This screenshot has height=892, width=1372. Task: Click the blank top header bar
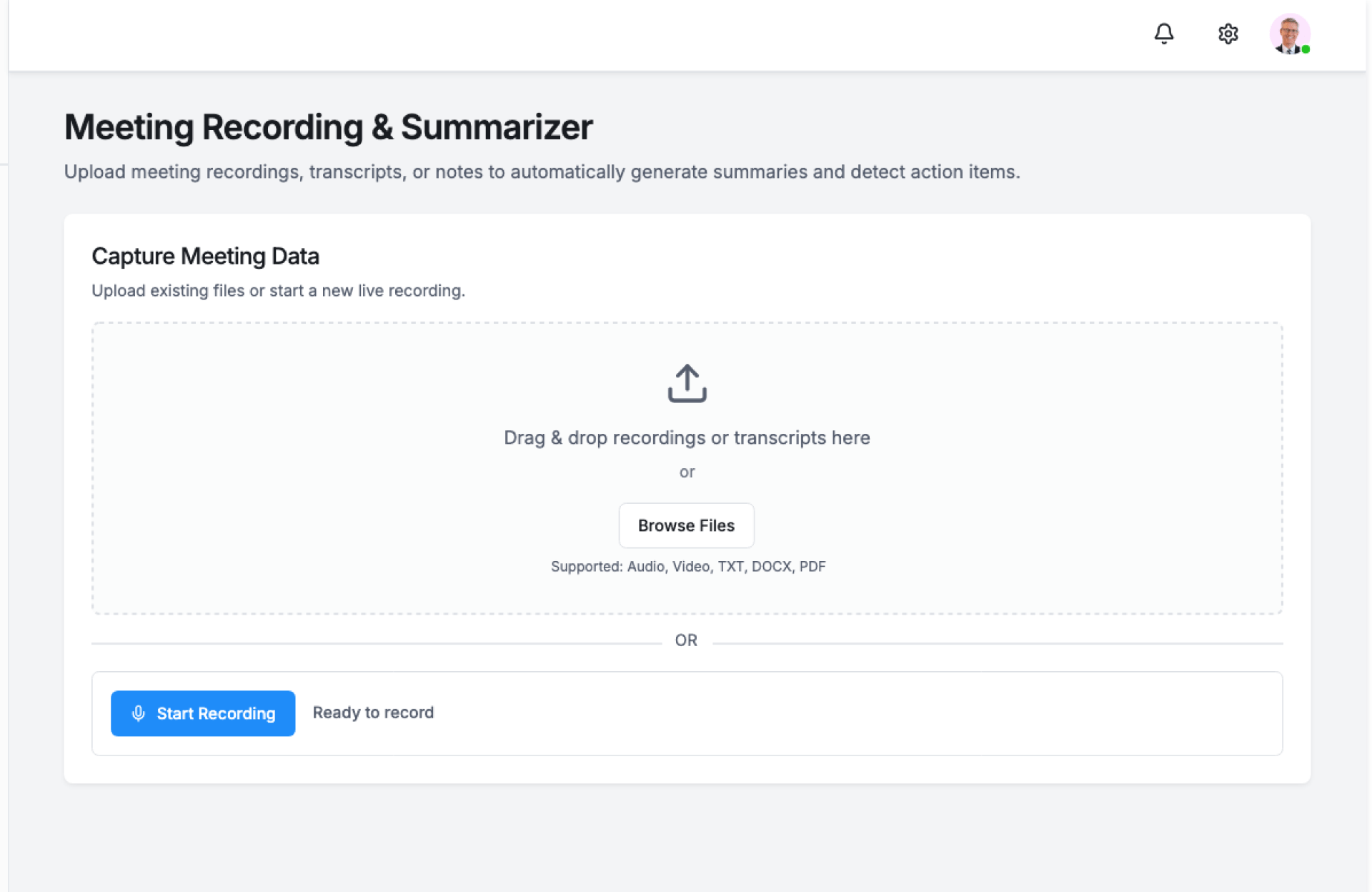coord(572,34)
